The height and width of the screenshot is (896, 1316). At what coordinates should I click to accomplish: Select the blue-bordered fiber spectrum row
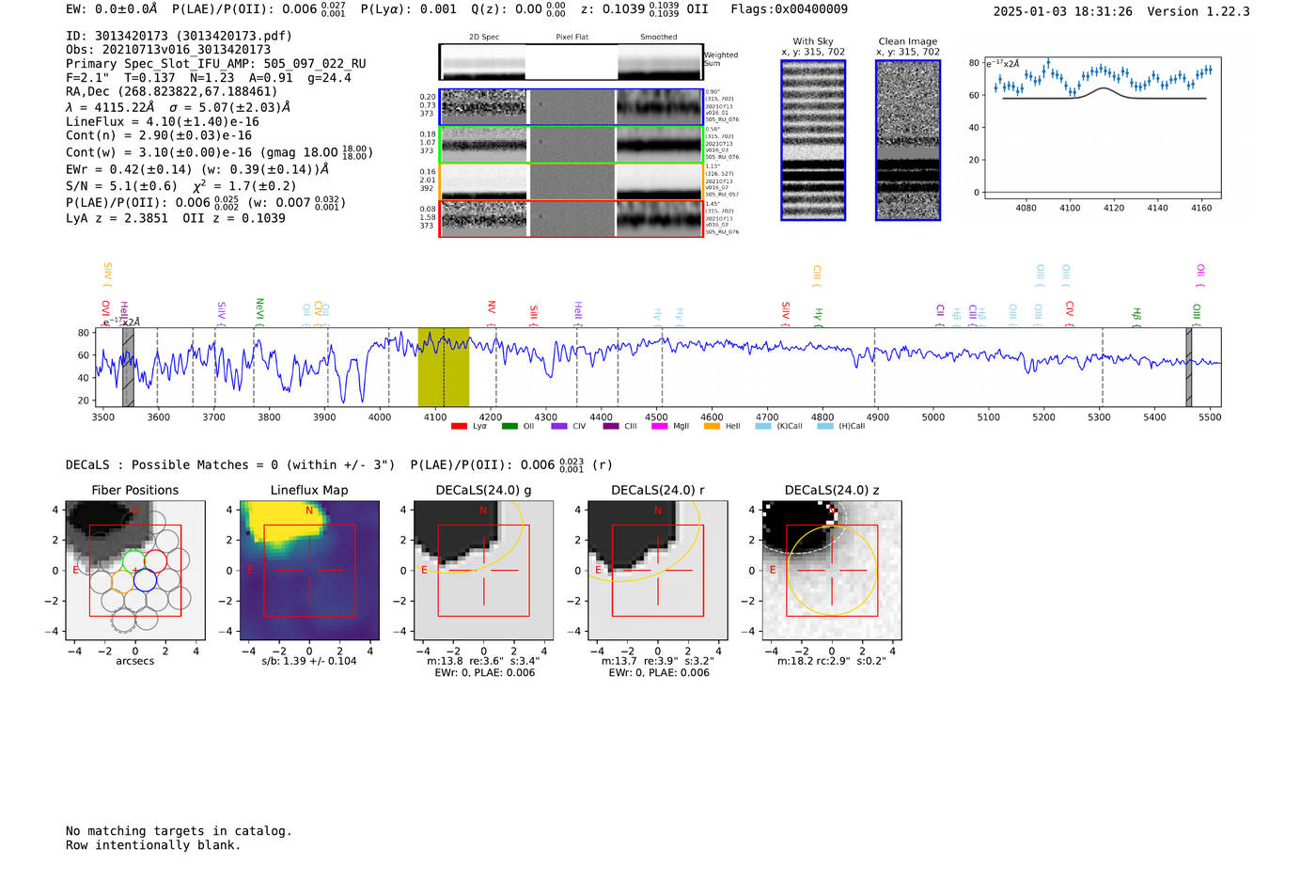[571, 107]
